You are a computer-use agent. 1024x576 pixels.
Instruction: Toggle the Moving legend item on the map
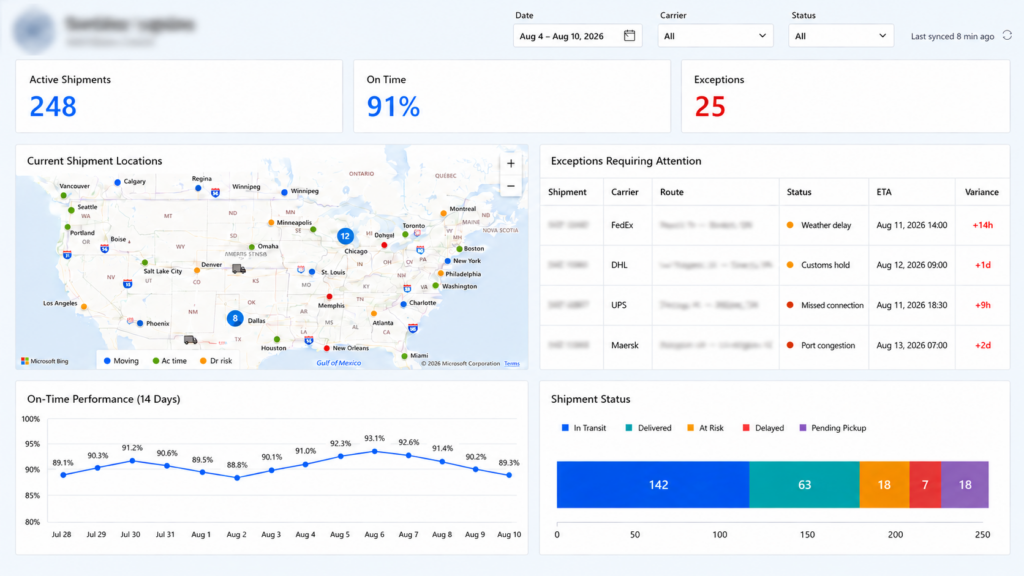point(121,360)
